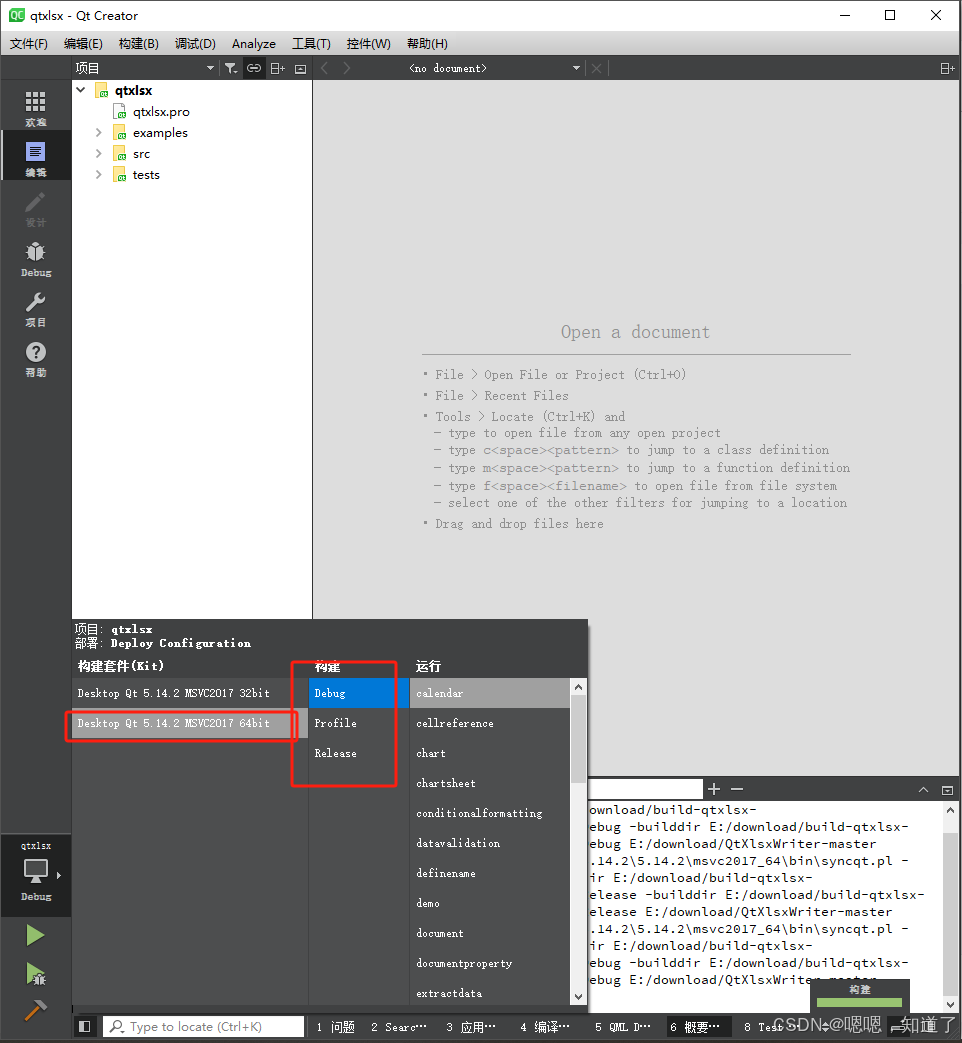Screen dimensions: 962x1043
Task: Open 帮助 (Help) mode
Action: tap(36, 351)
